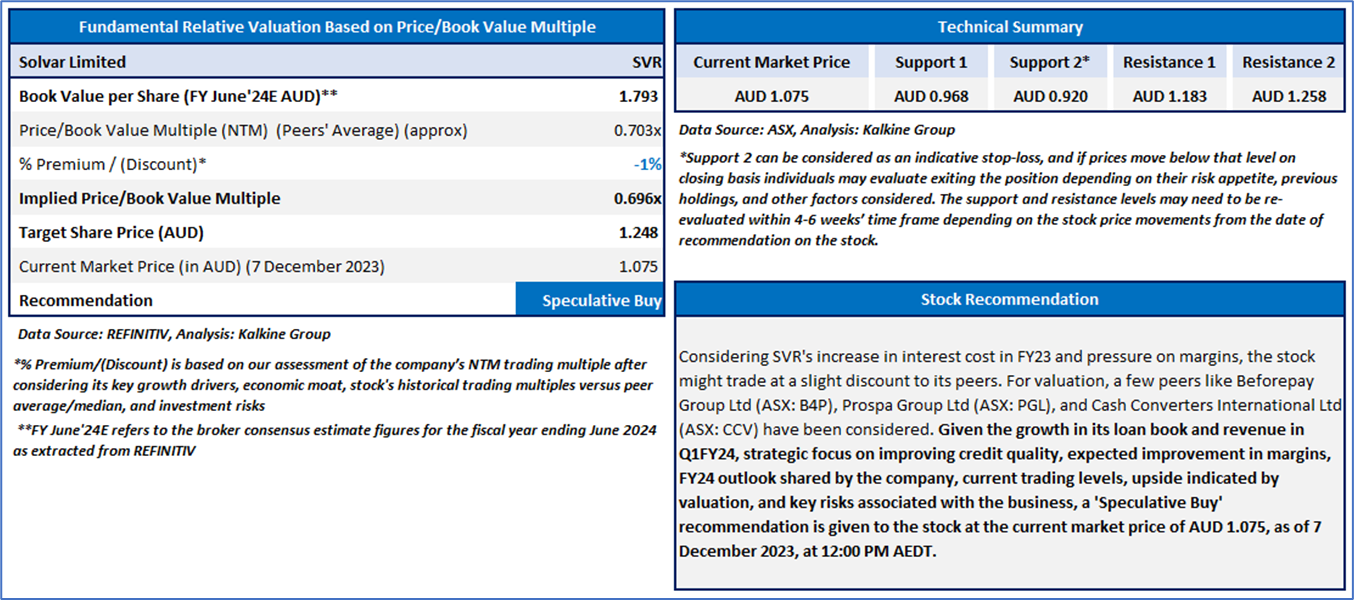Select the AUD 1.258 resistance value
This screenshot has width=1354, height=600.
point(1288,97)
